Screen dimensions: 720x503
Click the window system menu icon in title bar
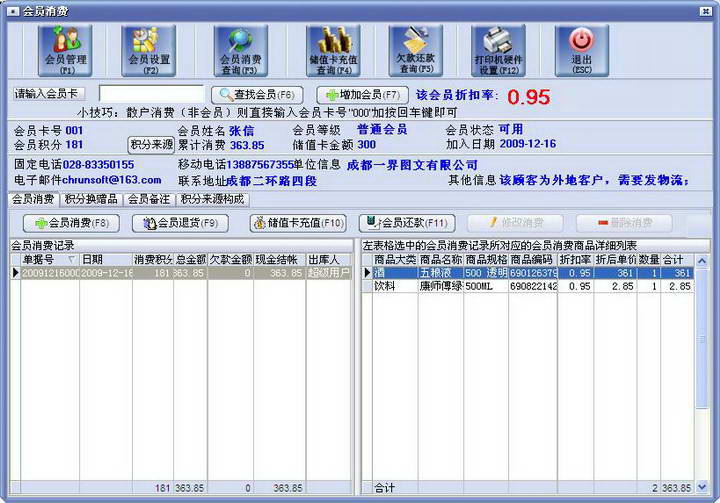click(13, 11)
